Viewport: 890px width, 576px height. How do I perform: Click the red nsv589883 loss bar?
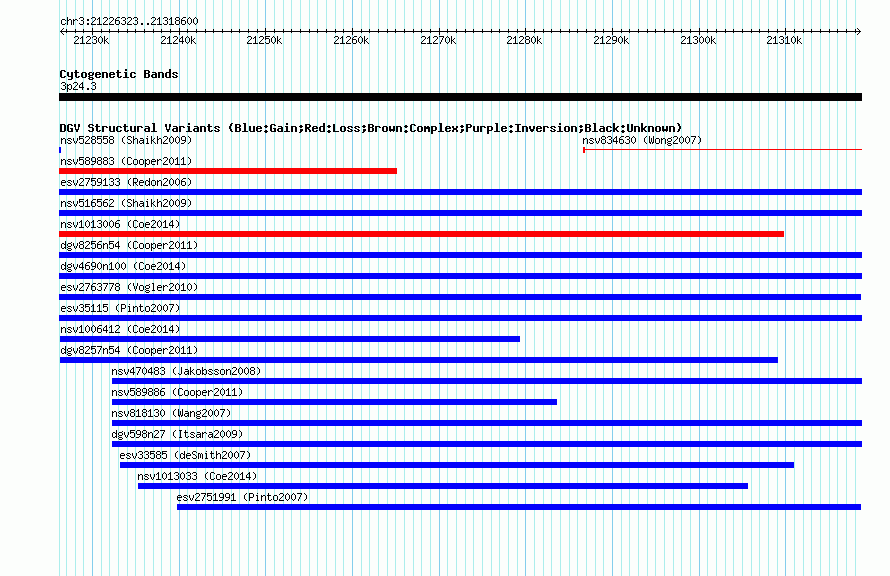coord(228,171)
